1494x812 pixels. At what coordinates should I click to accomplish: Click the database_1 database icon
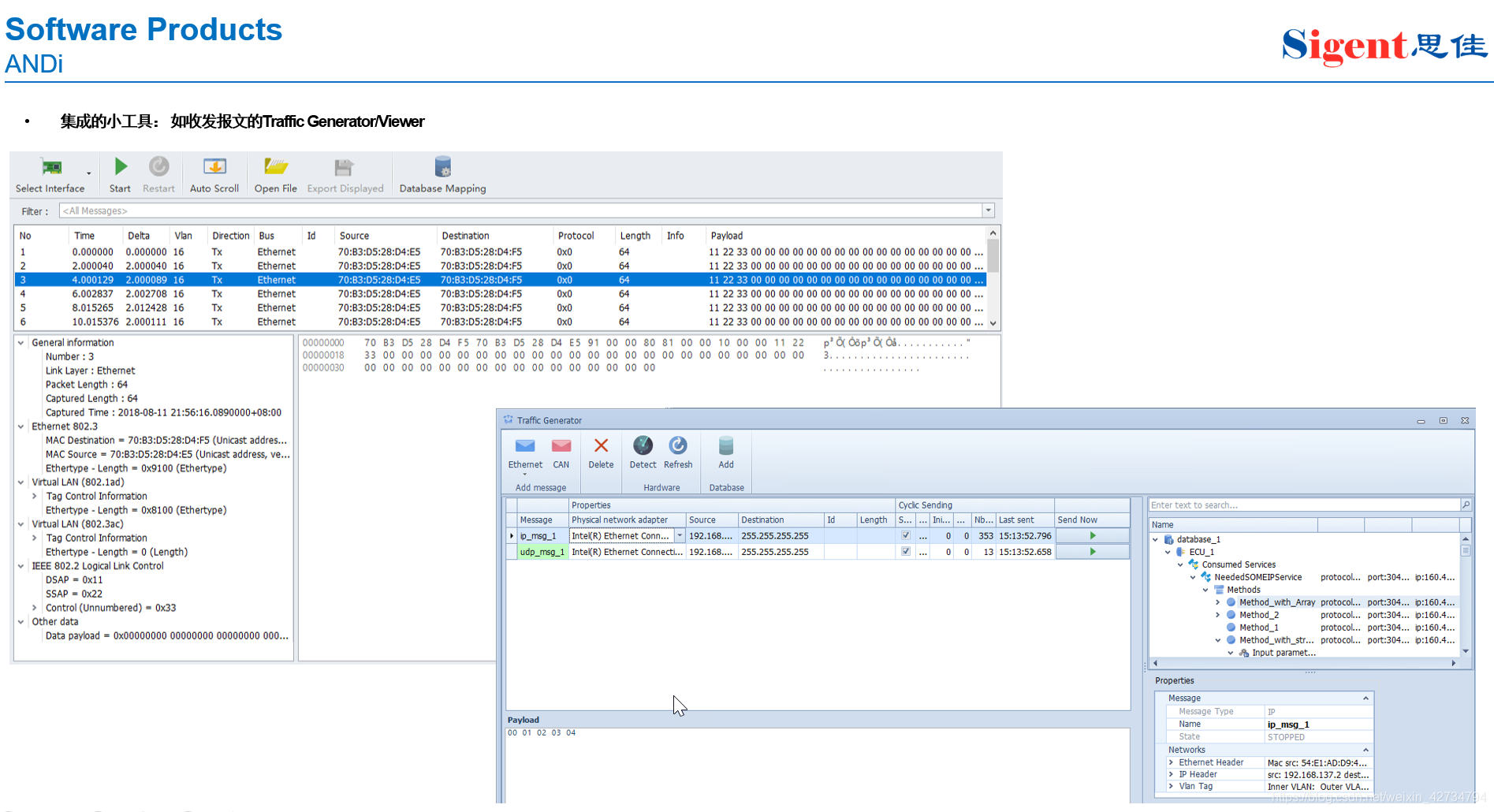click(1168, 539)
